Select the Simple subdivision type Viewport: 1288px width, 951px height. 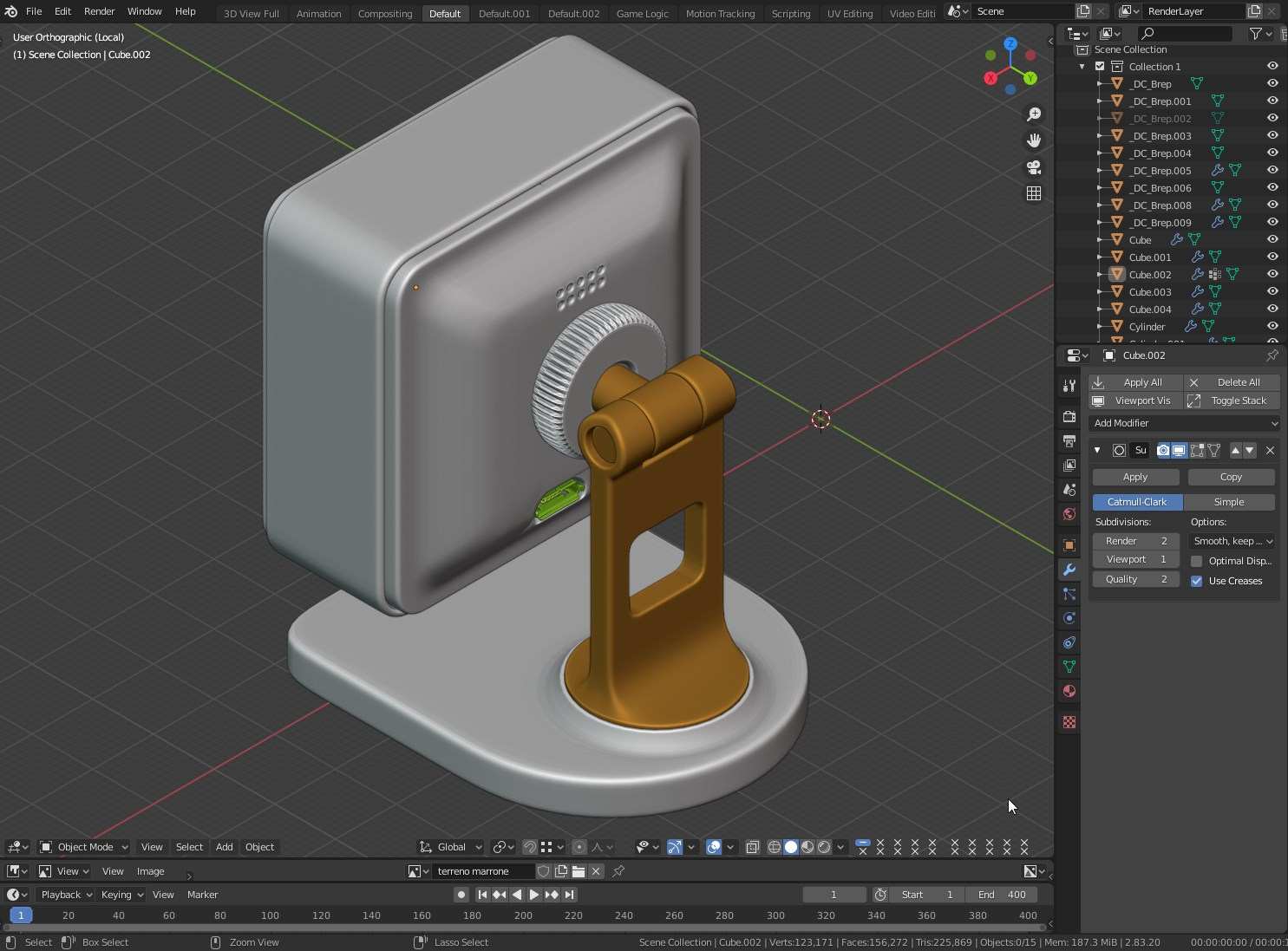[x=1228, y=502]
